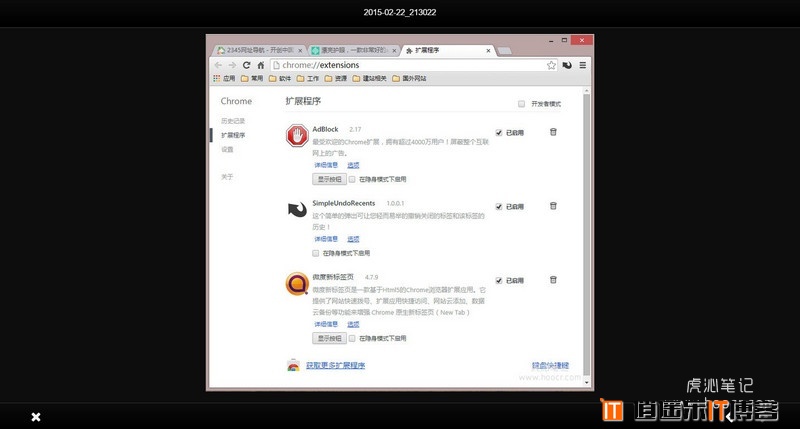The image size is (800, 429).
Task: Bookmark this page with star icon
Action: tap(551, 65)
